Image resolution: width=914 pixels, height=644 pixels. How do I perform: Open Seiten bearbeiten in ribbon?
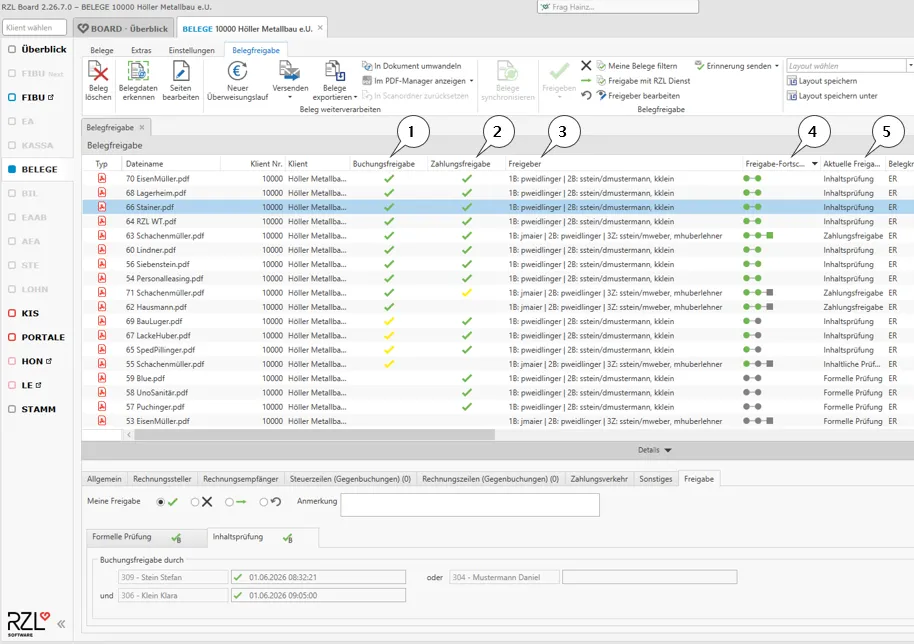pyautogui.click(x=181, y=80)
